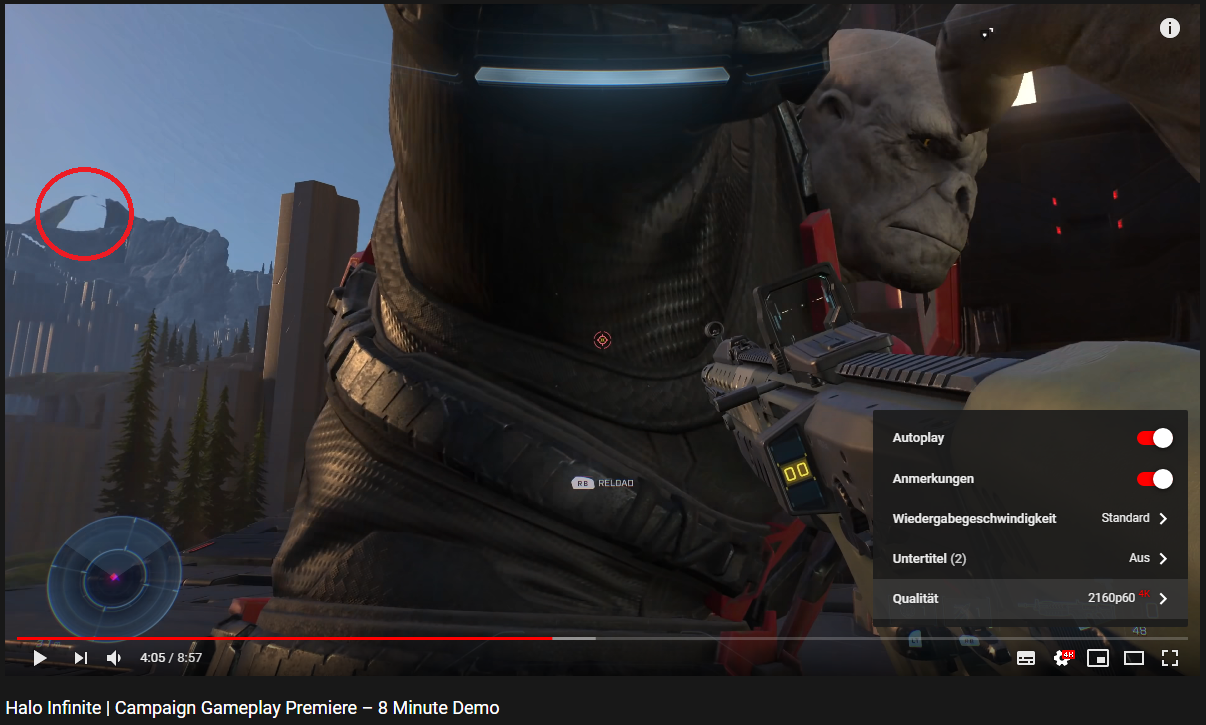Switch to theater mode

coord(1134,658)
